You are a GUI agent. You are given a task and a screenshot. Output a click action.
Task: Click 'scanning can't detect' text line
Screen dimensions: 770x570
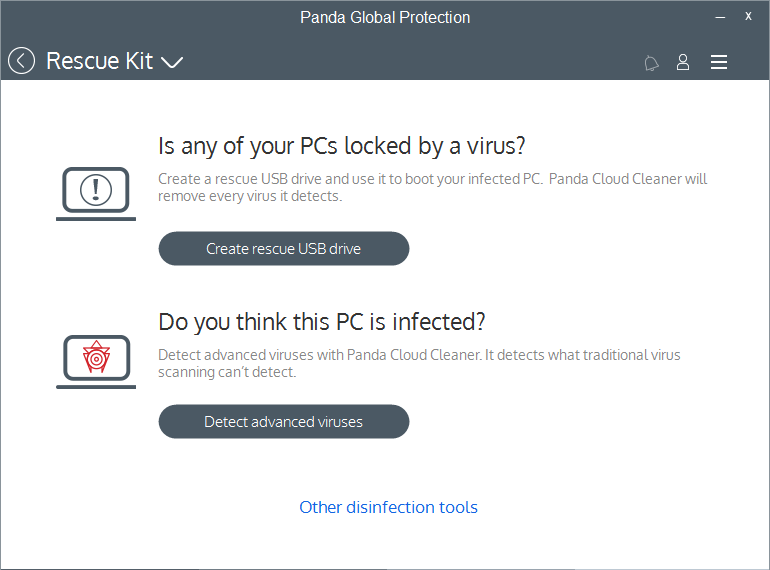point(227,372)
